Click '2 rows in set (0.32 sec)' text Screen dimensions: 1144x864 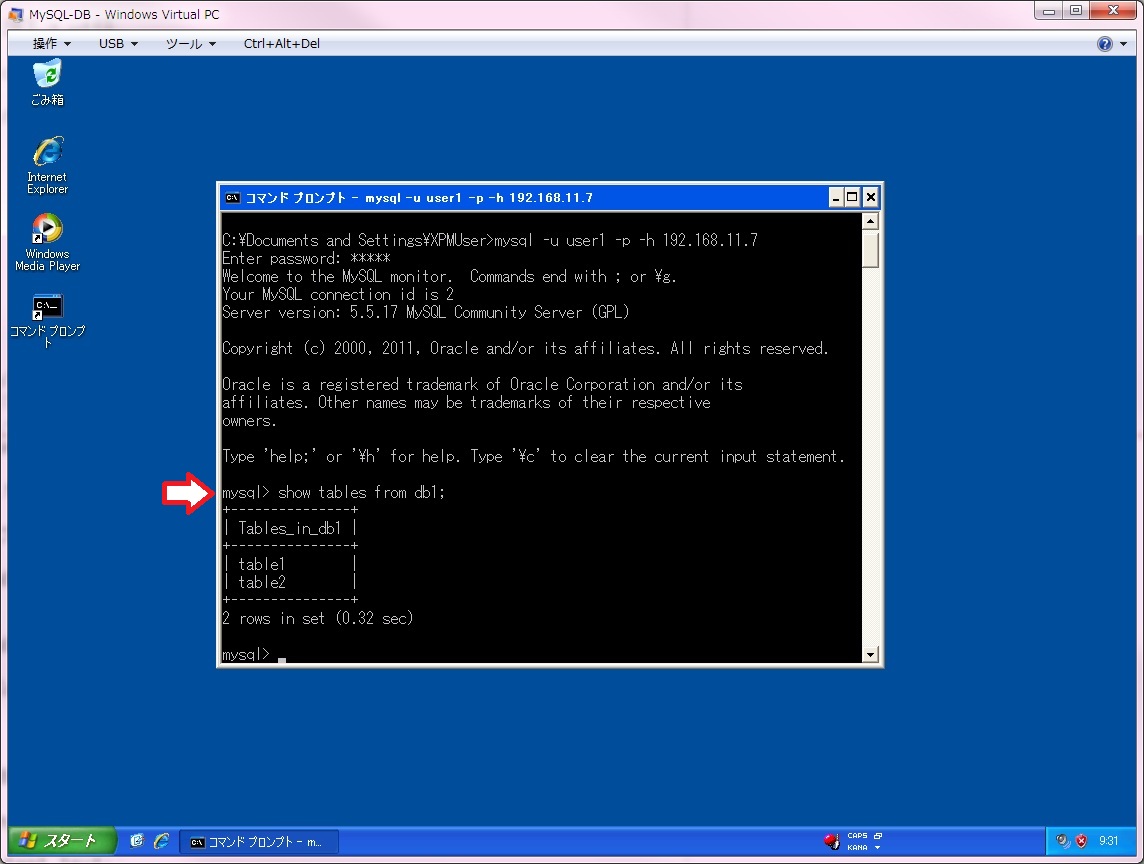pos(317,618)
